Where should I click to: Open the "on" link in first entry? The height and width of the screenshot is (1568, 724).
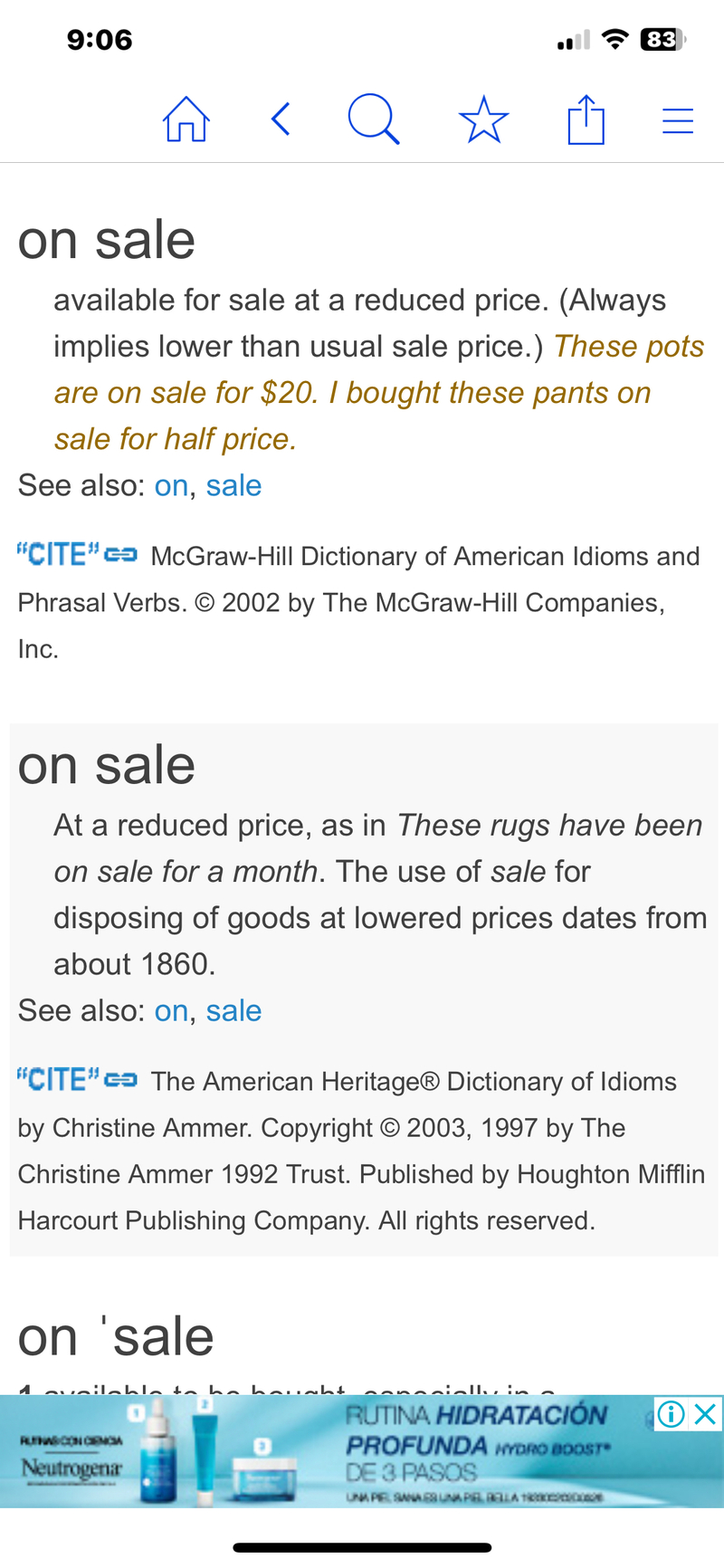[x=171, y=485]
